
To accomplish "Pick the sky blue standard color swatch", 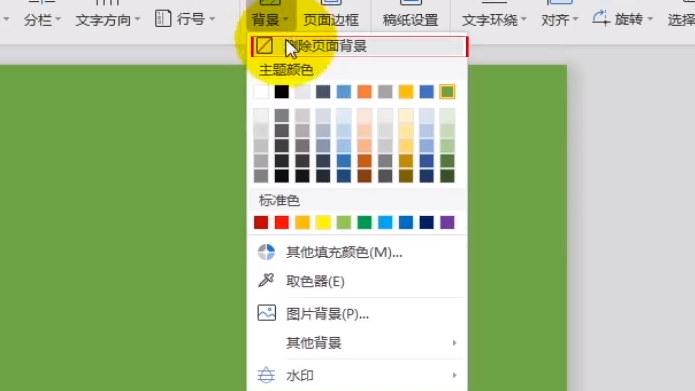I will [385, 222].
